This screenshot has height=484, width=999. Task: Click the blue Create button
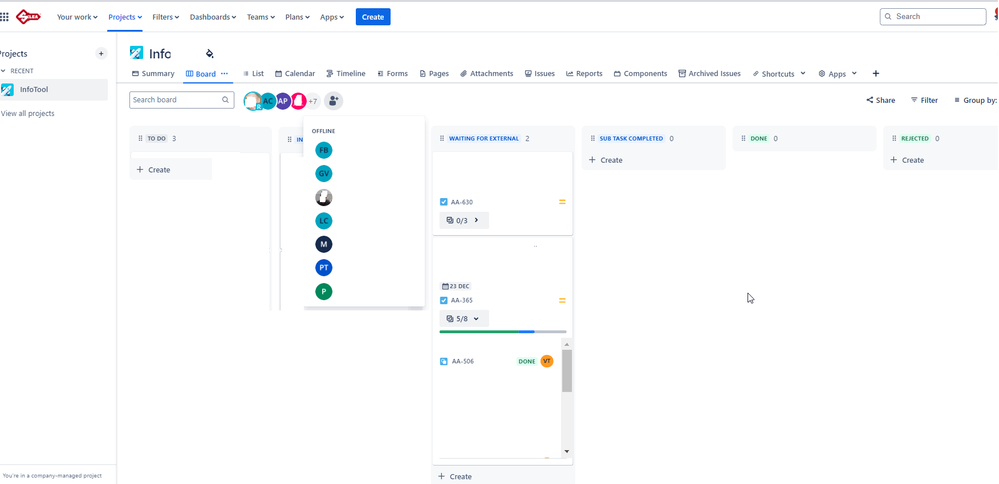(373, 17)
